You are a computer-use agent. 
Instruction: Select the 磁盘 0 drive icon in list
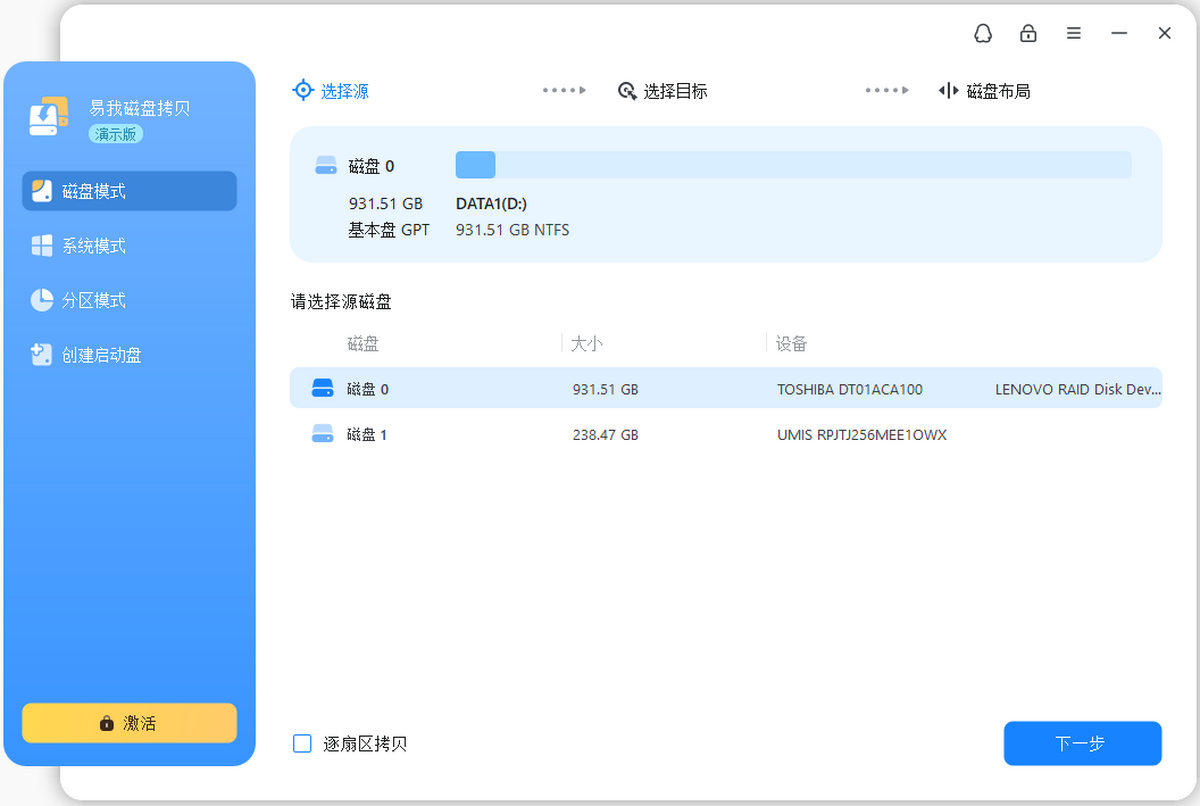pyautogui.click(x=322, y=388)
